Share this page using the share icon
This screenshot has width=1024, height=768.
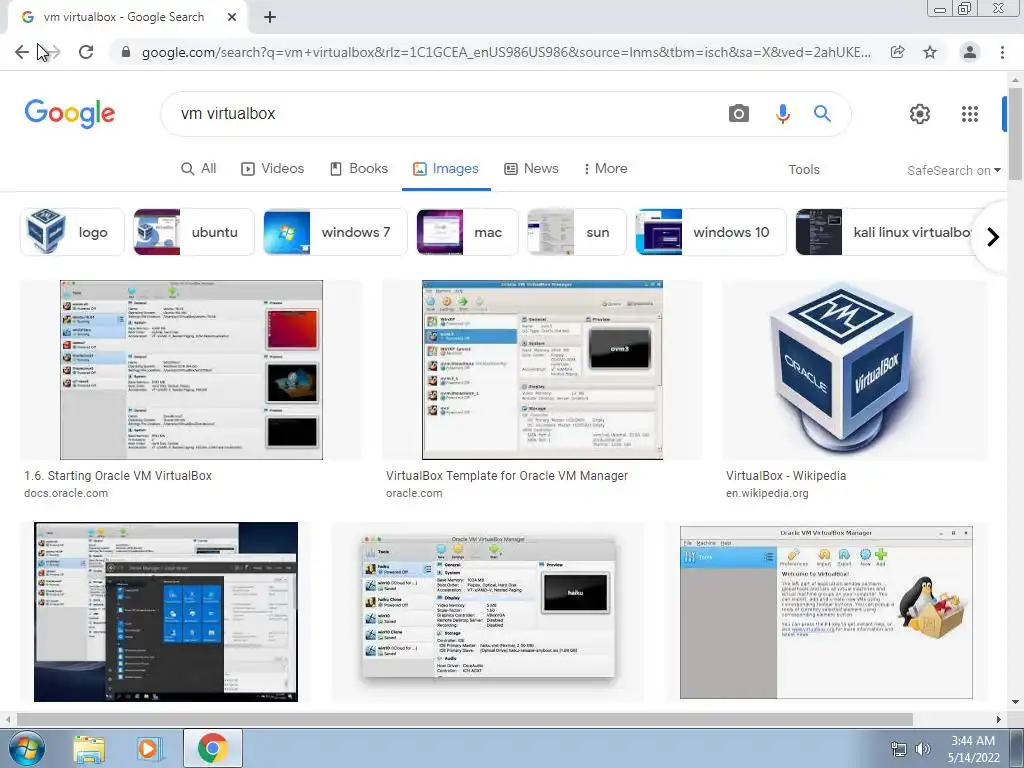tap(897, 52)
